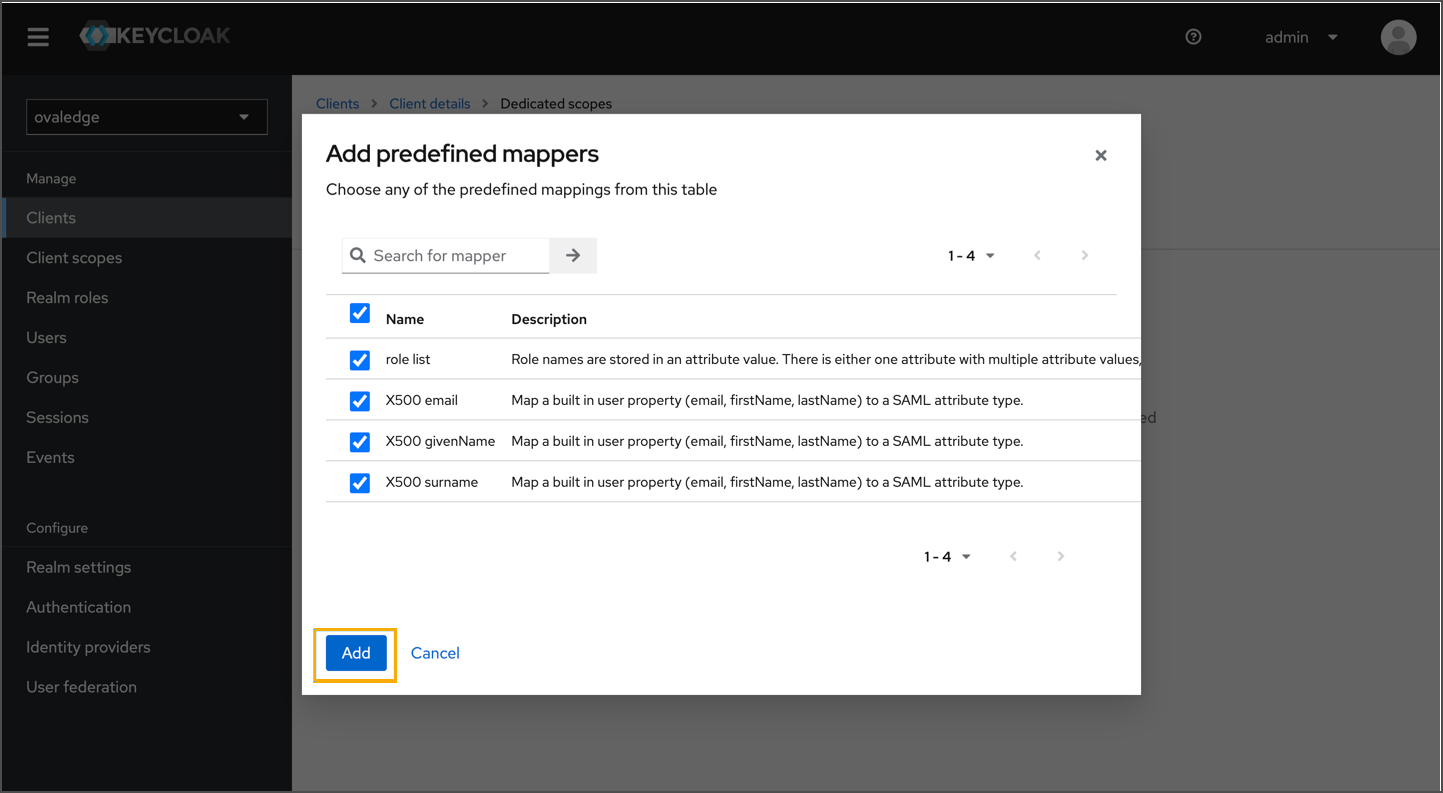The height and width of the screenshot is (793, 1443).
Task: Uncheck the X500 email mapper checkbox
Action: 360,401
